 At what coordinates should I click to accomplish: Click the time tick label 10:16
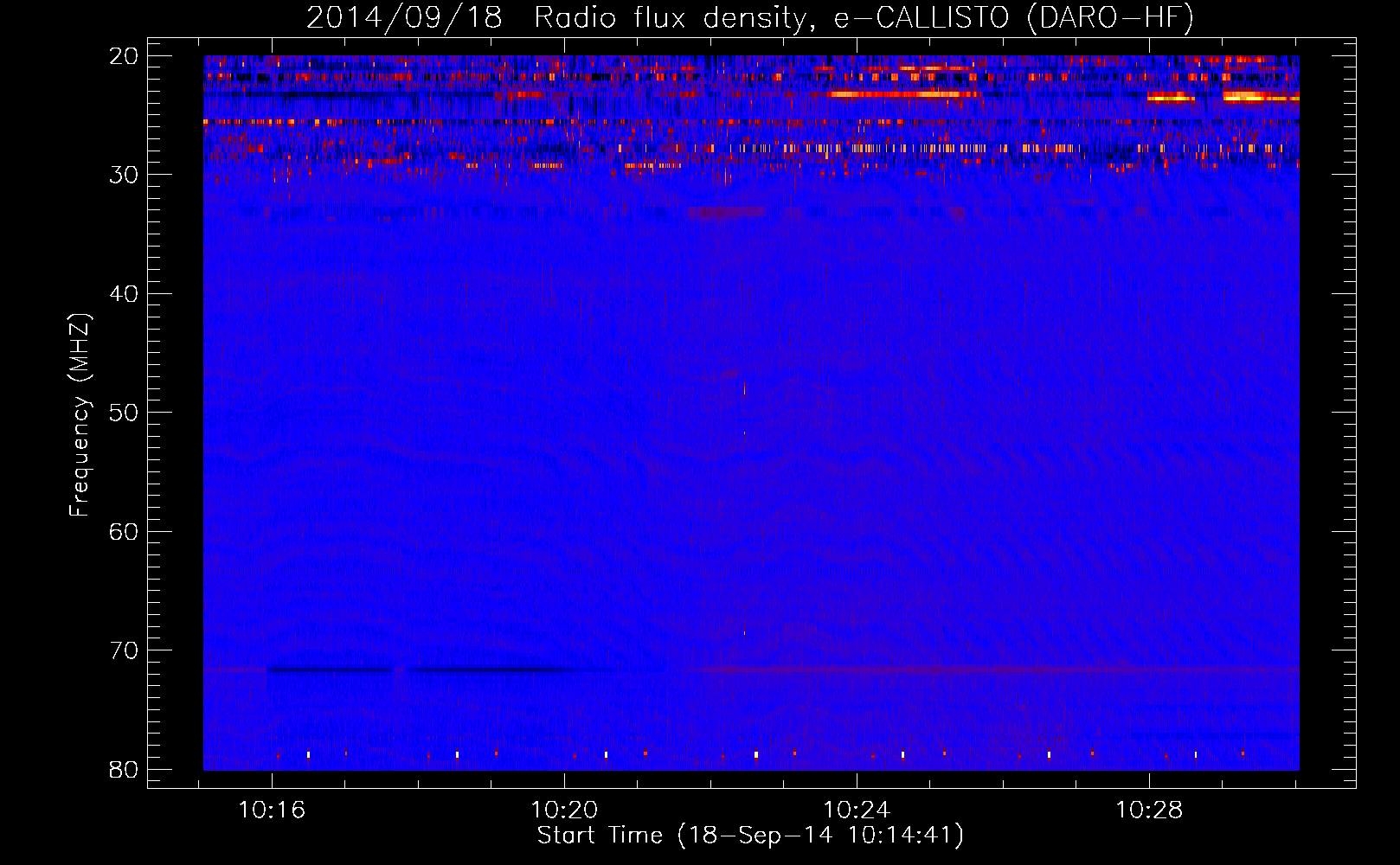click(x=273, y=811)
